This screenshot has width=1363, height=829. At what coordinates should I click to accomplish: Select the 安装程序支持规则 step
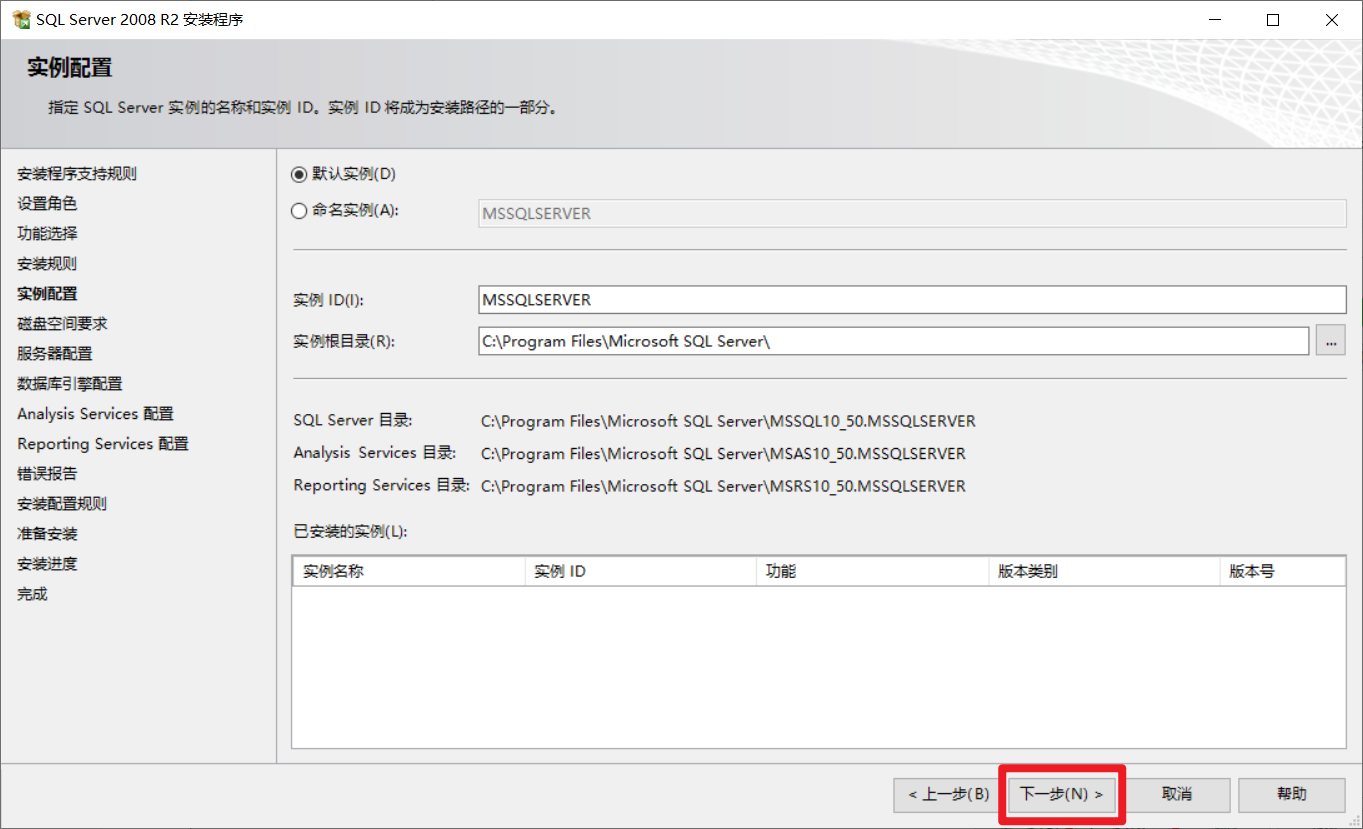(77, 174)
